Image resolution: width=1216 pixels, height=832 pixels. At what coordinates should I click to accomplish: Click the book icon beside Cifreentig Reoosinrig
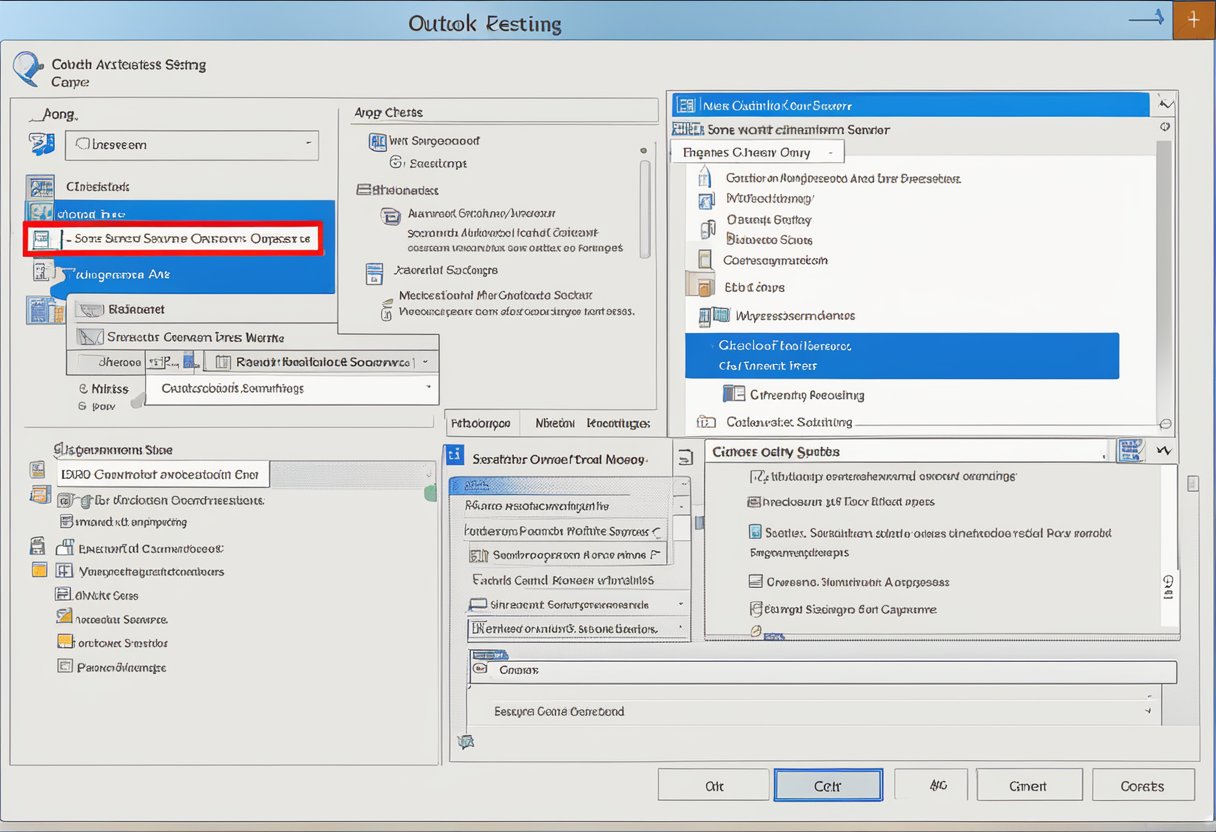coord(734,394)
